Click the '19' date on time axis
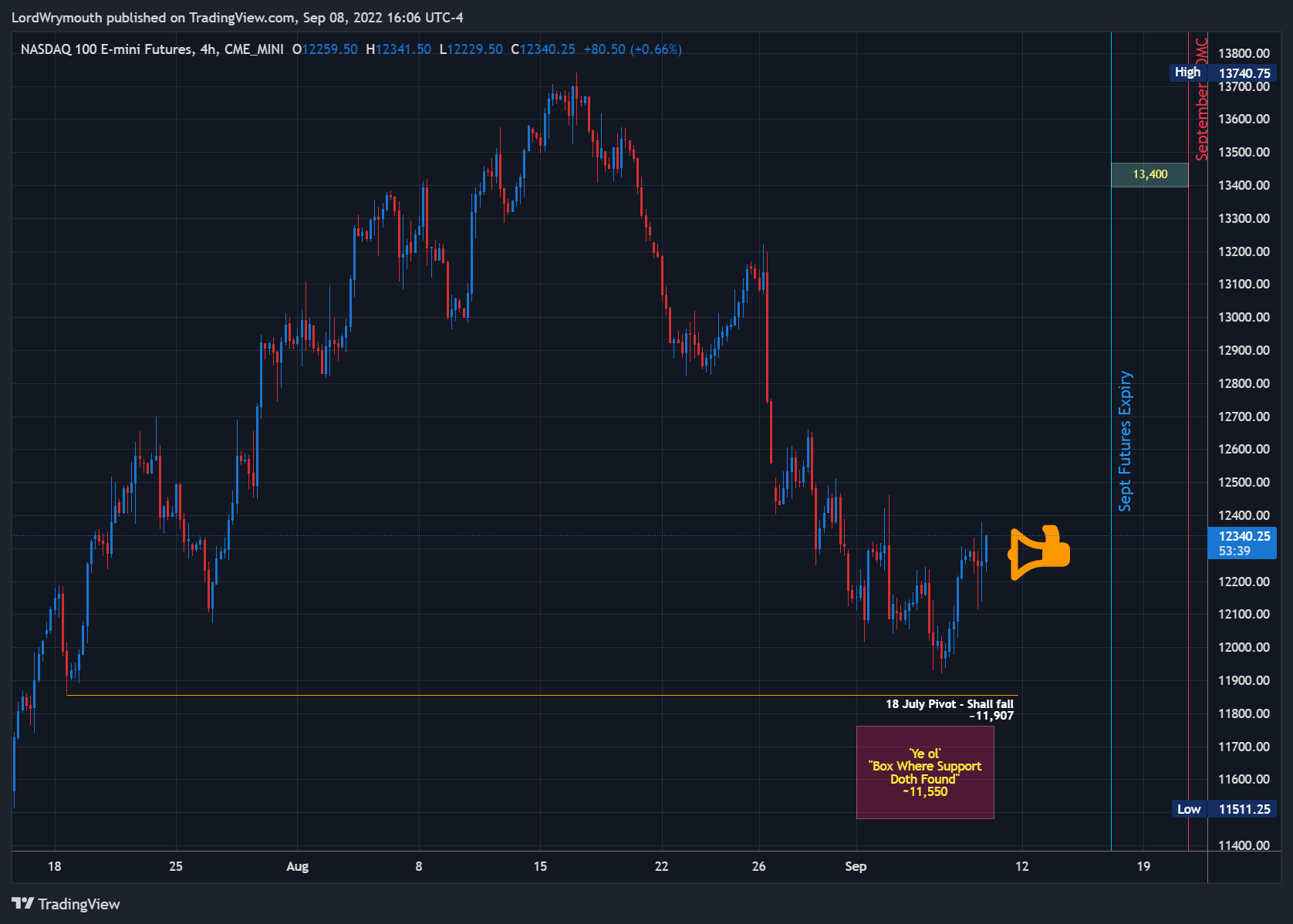 coord(1143,866)
